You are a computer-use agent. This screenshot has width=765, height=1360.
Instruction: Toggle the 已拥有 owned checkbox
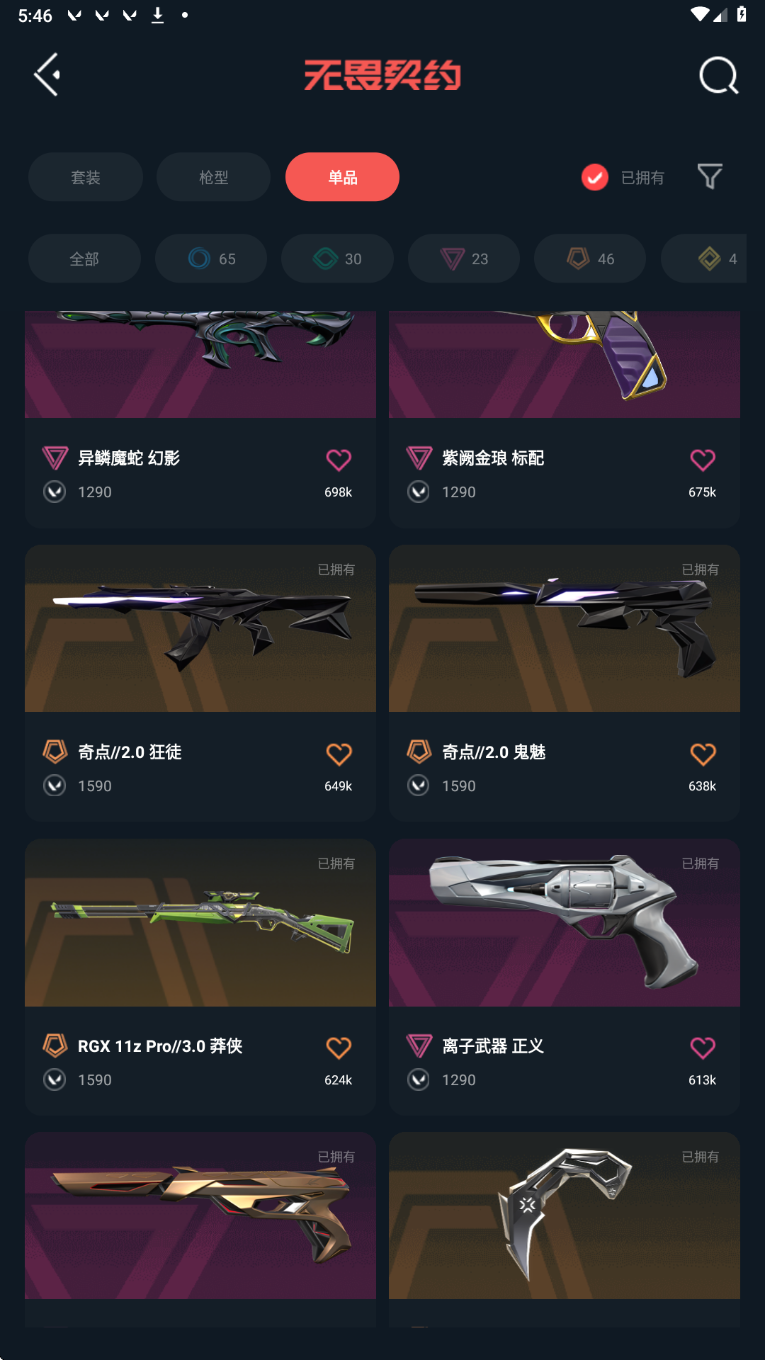coord(595,178)
